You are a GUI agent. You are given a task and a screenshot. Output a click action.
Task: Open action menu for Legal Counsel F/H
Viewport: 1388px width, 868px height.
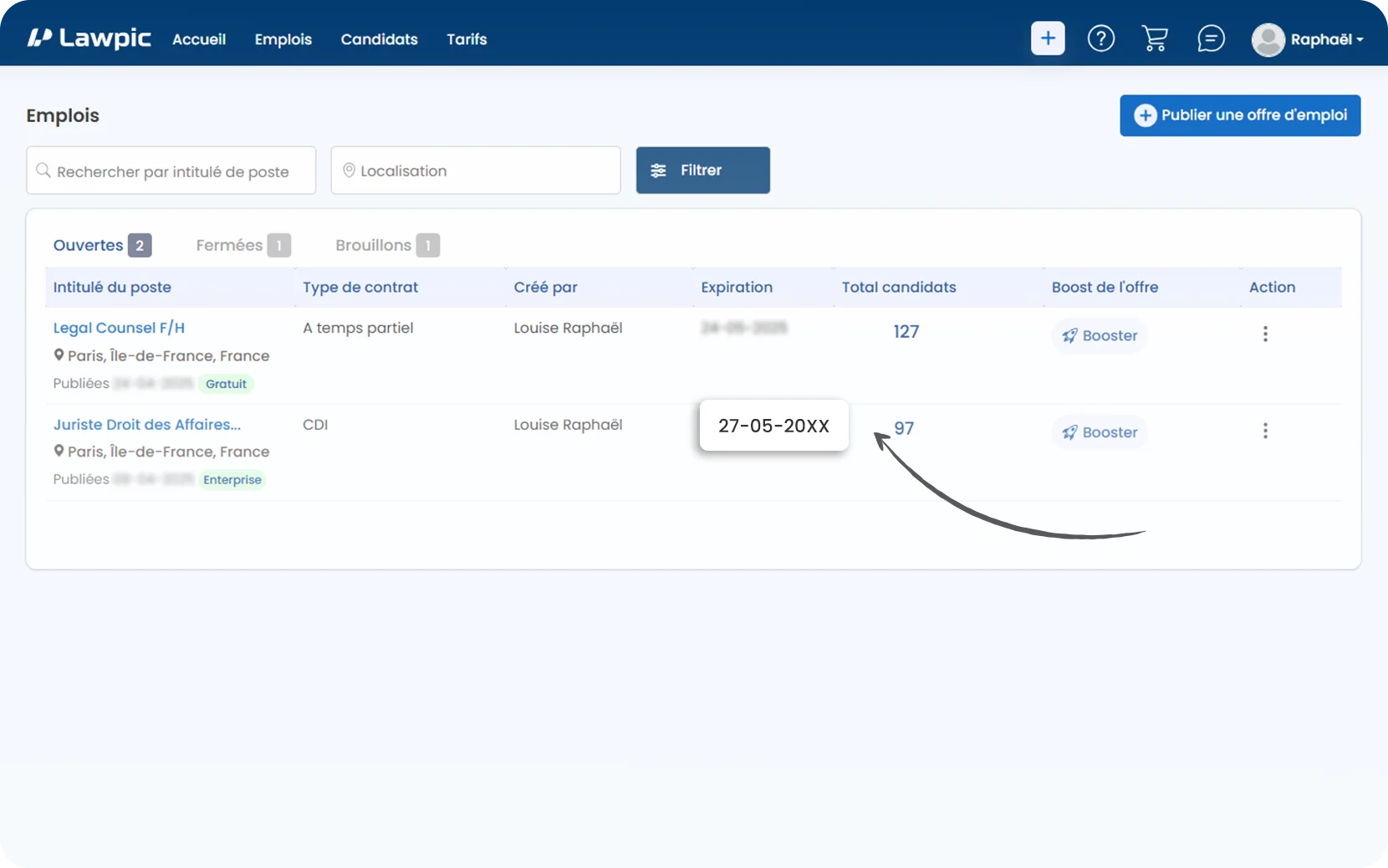(1265, 334)
